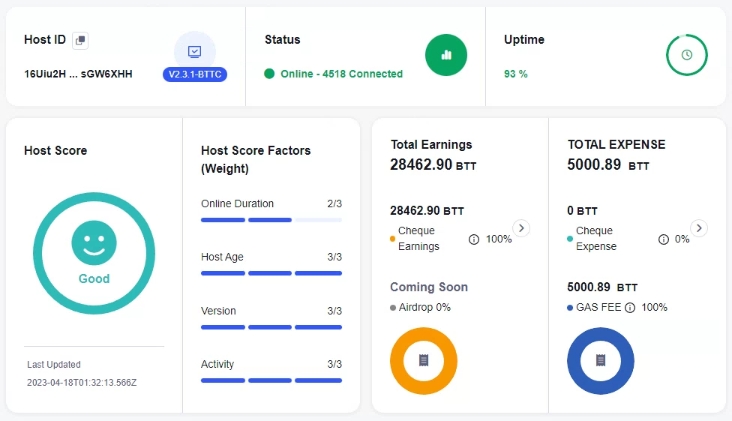Click the Good smiley face icon
The height and width of the screenshot is (421, 732).
(94, 243)
